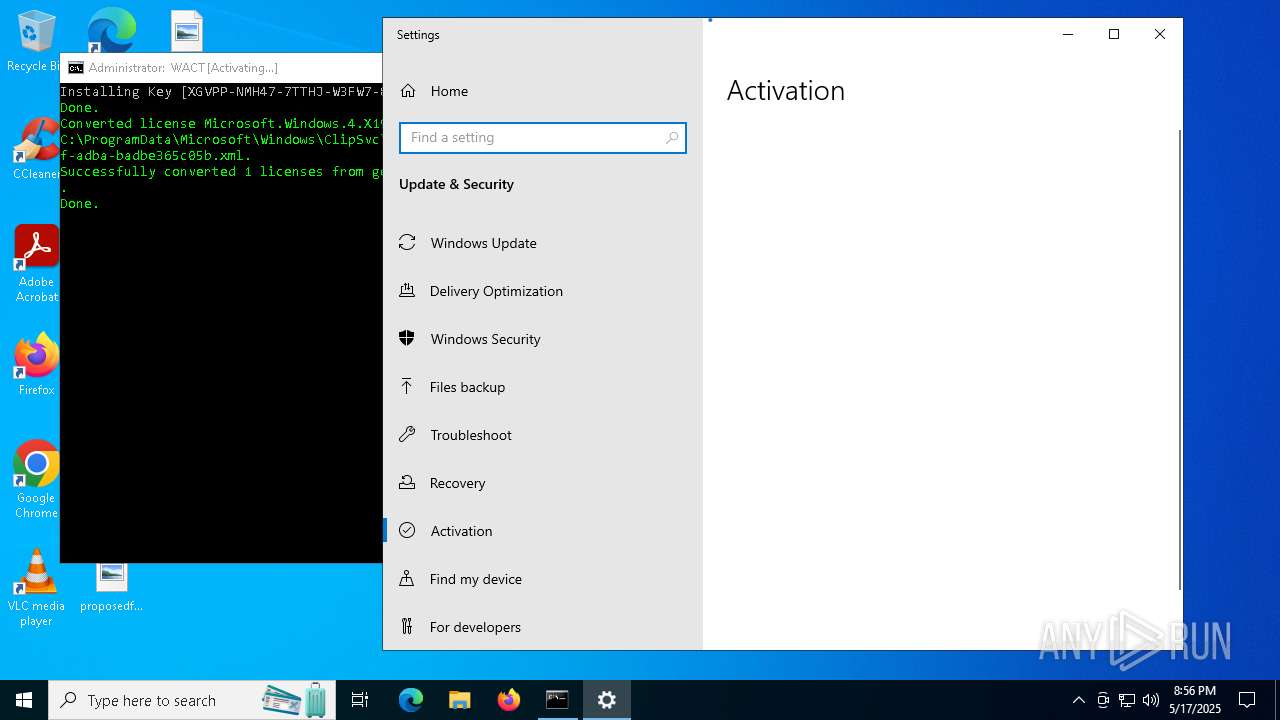Viewport: 1280px width, 720px height.
Task: Open the notification center icon
Action: [x=1247, y=700]
